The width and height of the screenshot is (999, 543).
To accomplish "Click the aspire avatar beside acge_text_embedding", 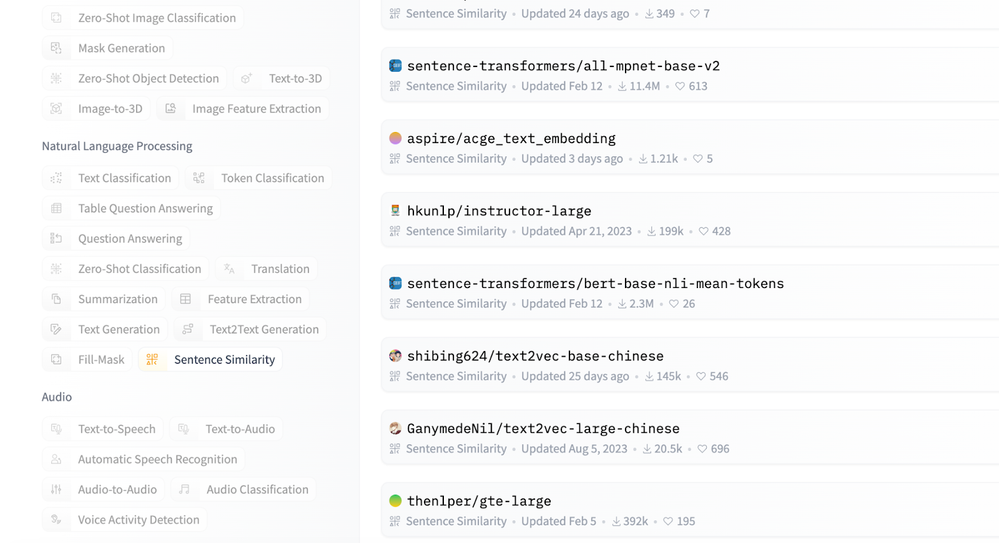I will [395, 138].
